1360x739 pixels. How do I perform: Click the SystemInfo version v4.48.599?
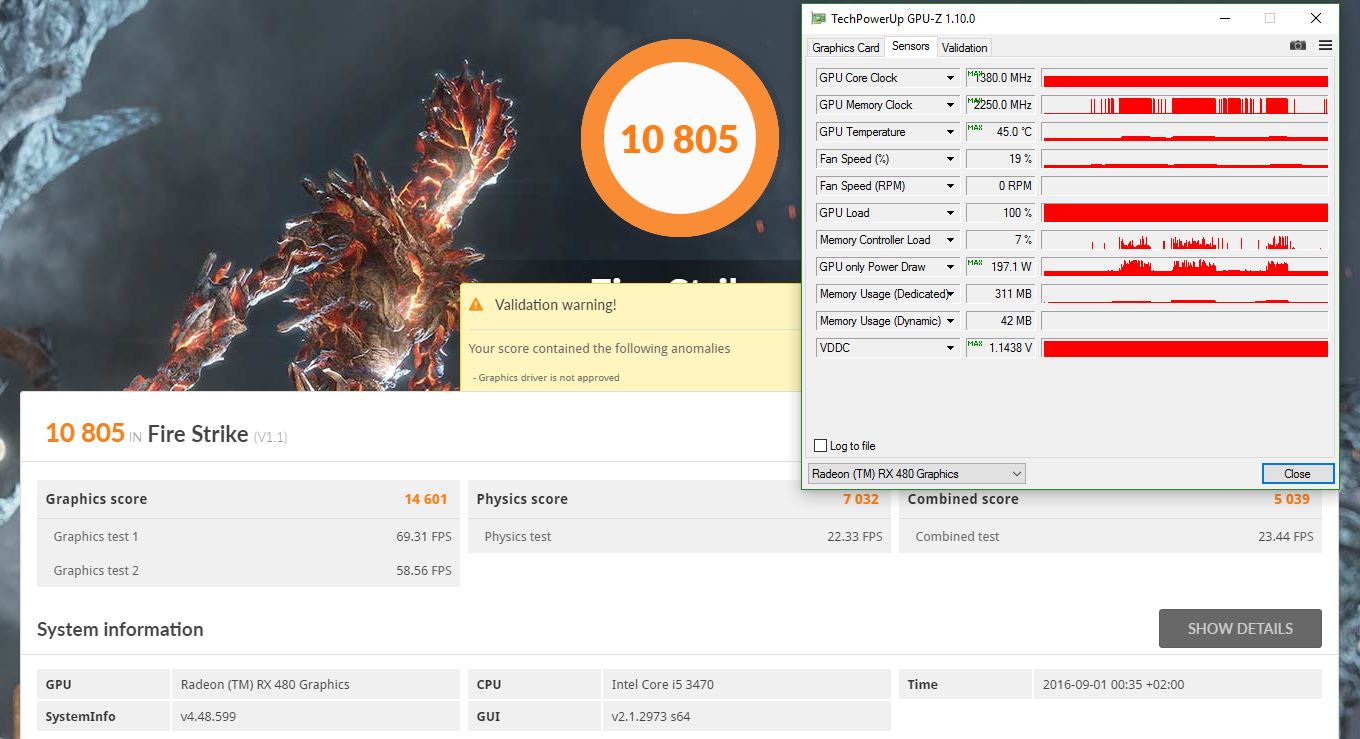pyautogui.click(x=208, y=717)
